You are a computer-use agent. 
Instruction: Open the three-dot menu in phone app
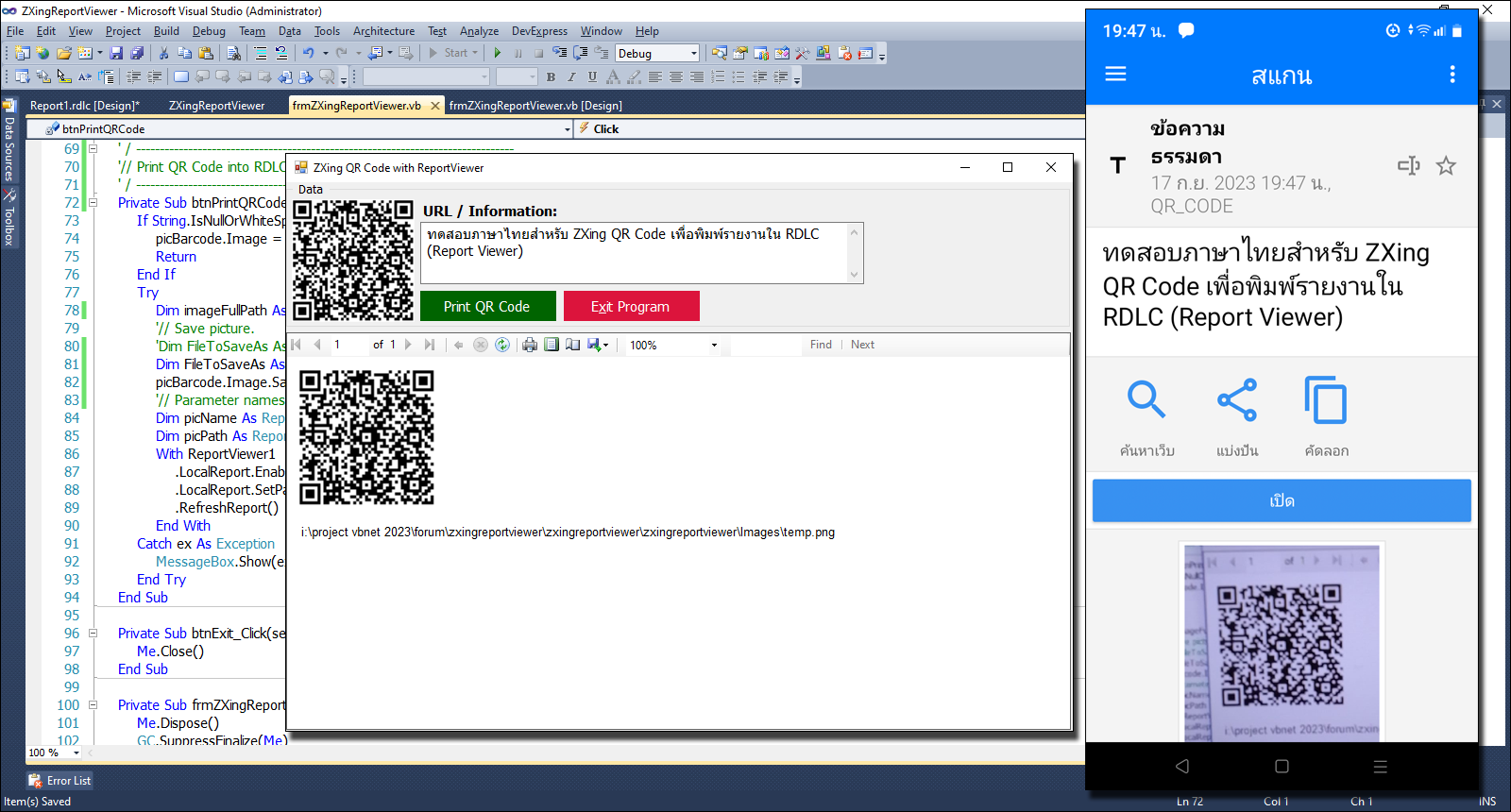[x=1452, y=74]
